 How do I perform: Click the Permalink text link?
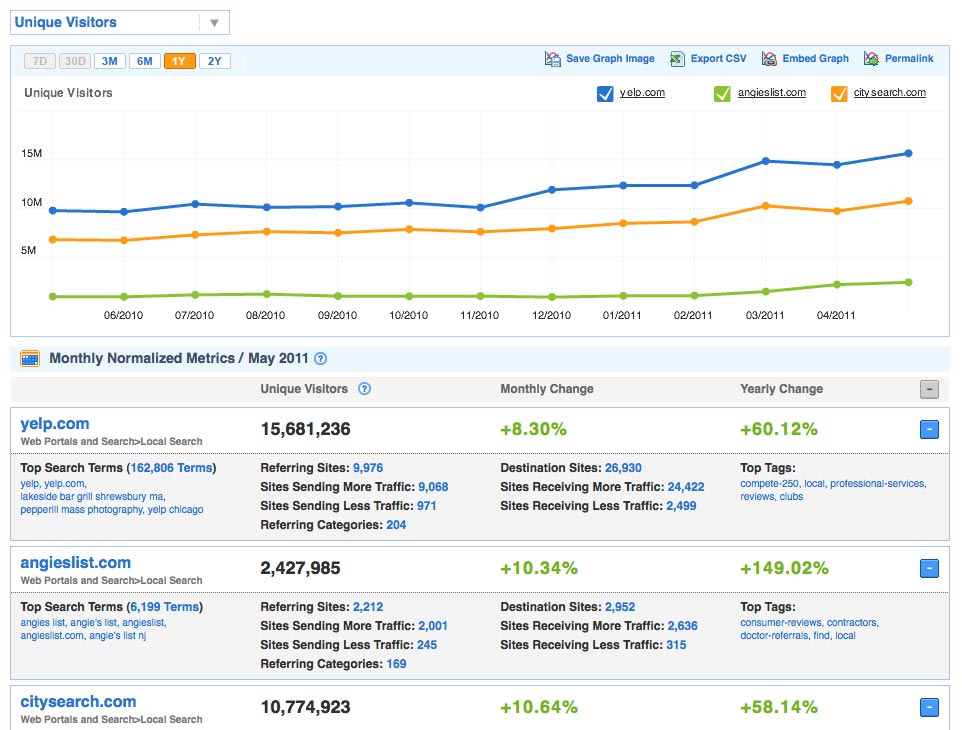click(909, 59)
